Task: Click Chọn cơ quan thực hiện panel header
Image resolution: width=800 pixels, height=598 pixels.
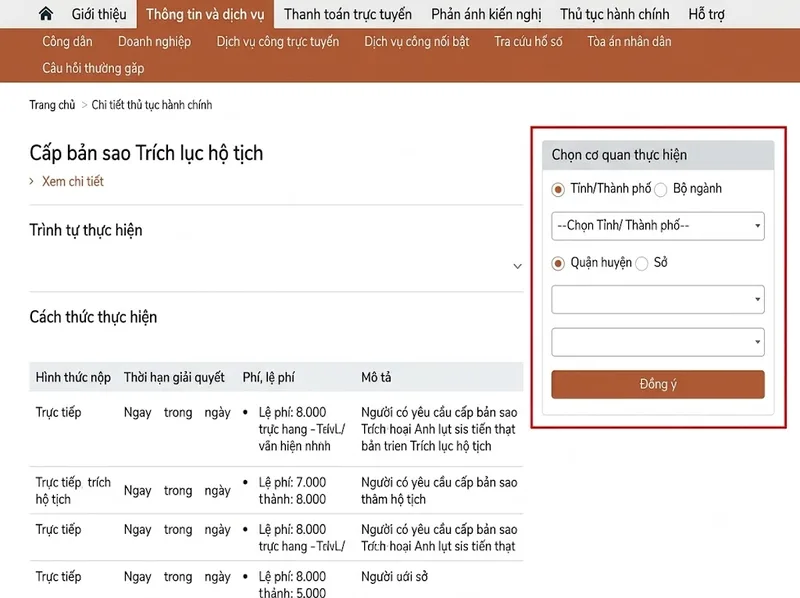Action: [658, 155]
